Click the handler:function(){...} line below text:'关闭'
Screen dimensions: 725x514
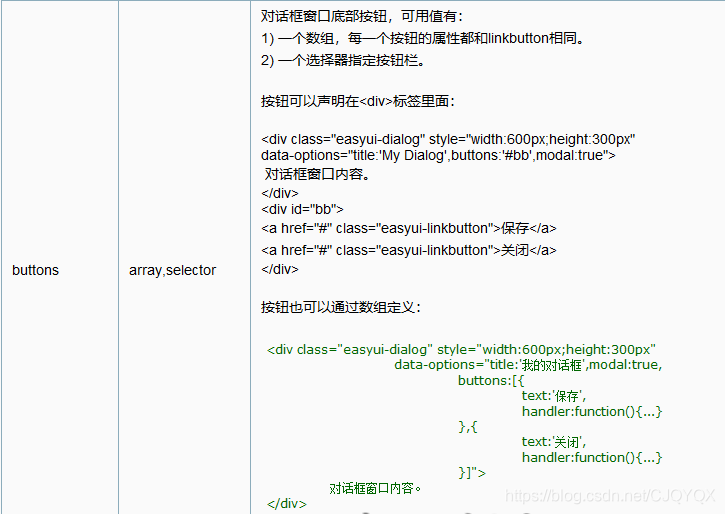592,458
